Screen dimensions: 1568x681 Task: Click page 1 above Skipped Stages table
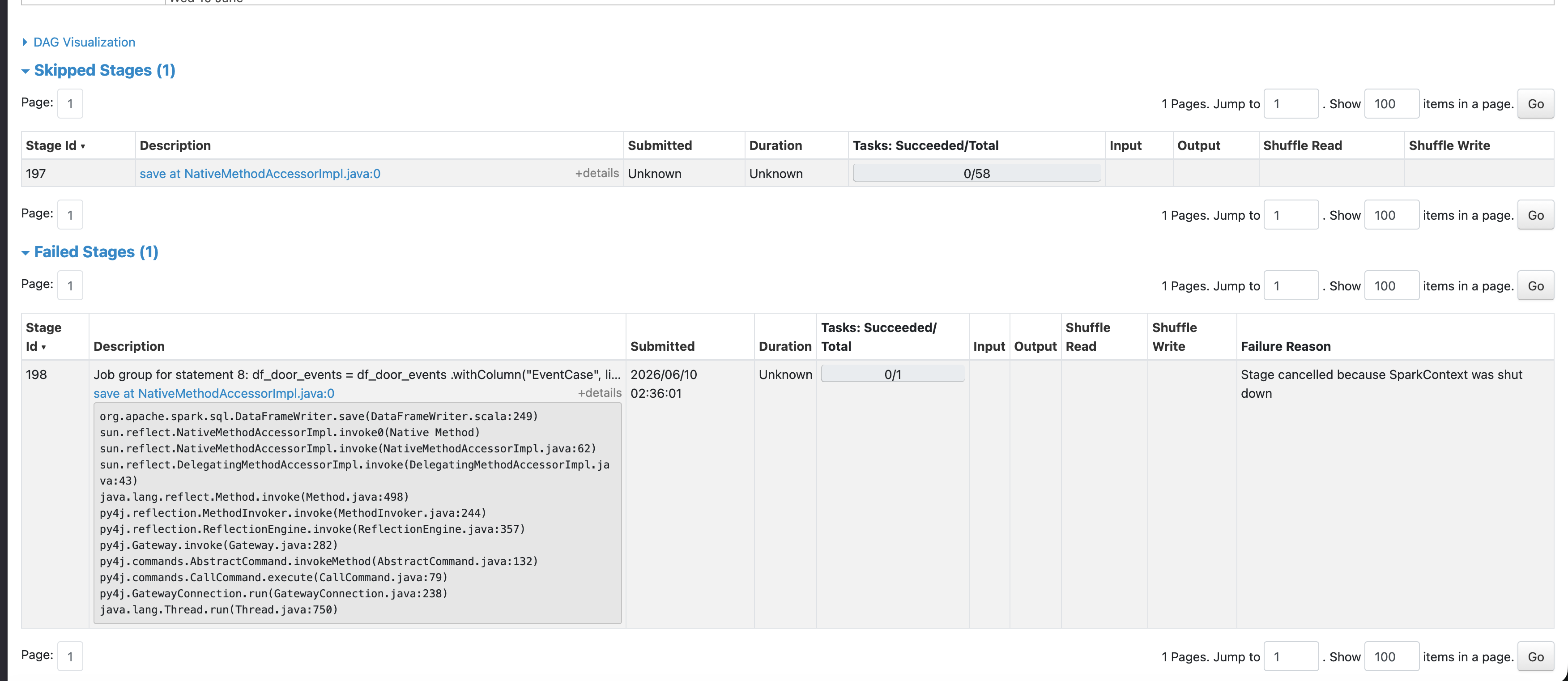click(x=70, y=103)
